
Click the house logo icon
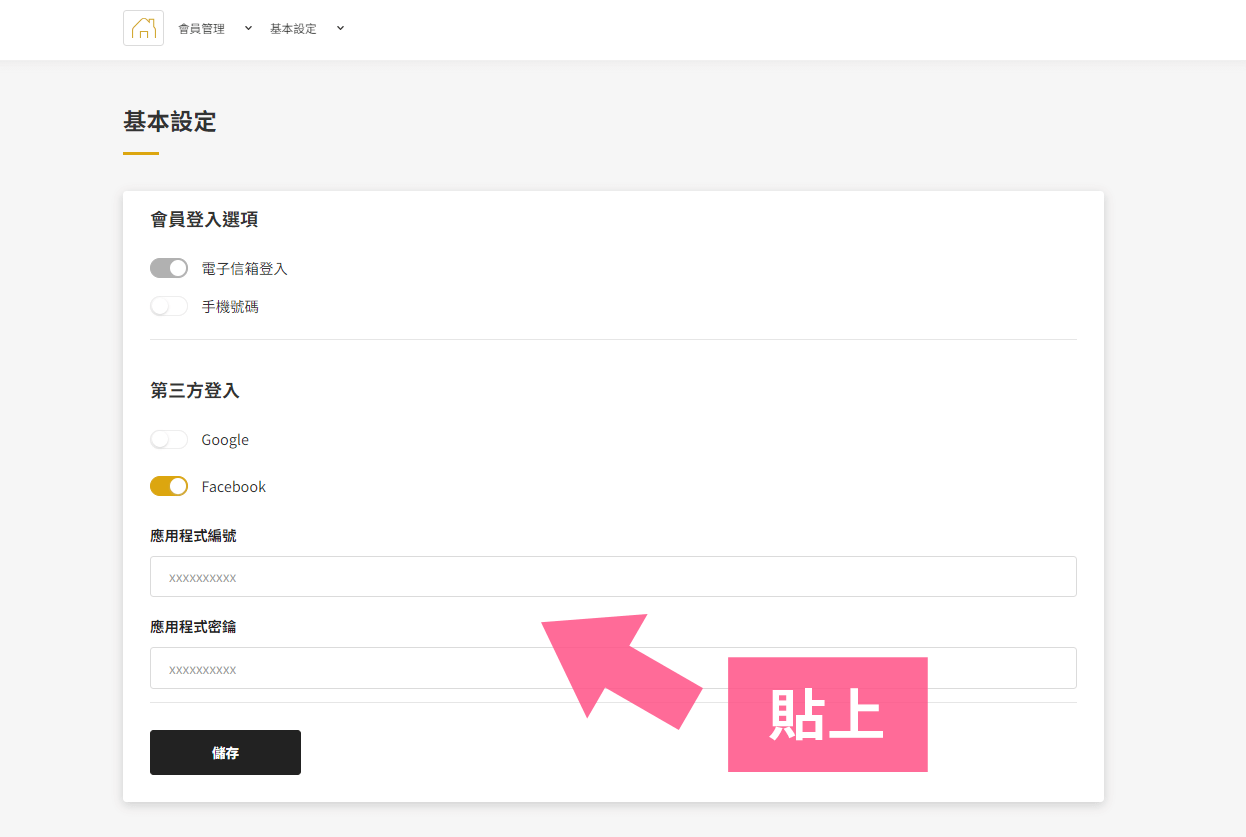(143, 28)
